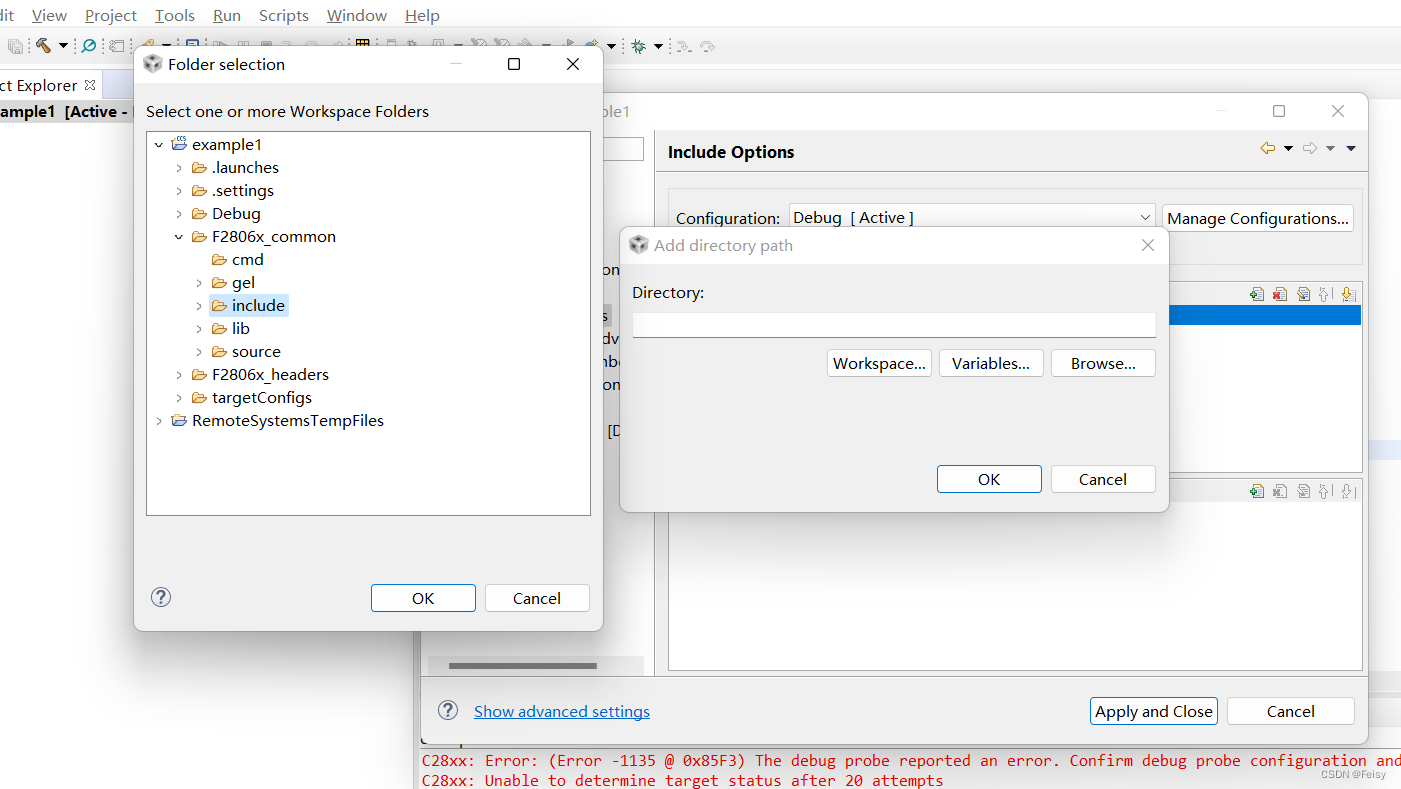
Task: Expand the Debug folder
Action: click(x=179, y=214)
